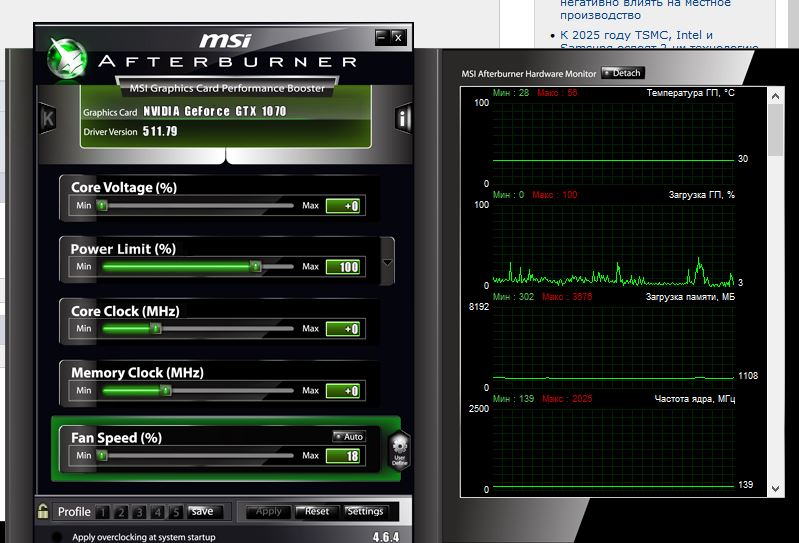Select profile slot 5
799x543 pixels.
click(176, 512)
